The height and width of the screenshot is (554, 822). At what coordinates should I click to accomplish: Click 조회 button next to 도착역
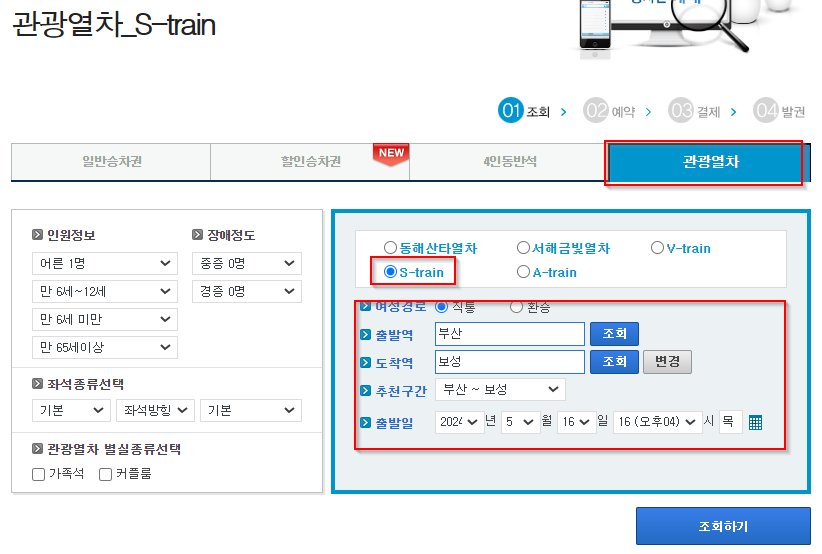point(614,362)
